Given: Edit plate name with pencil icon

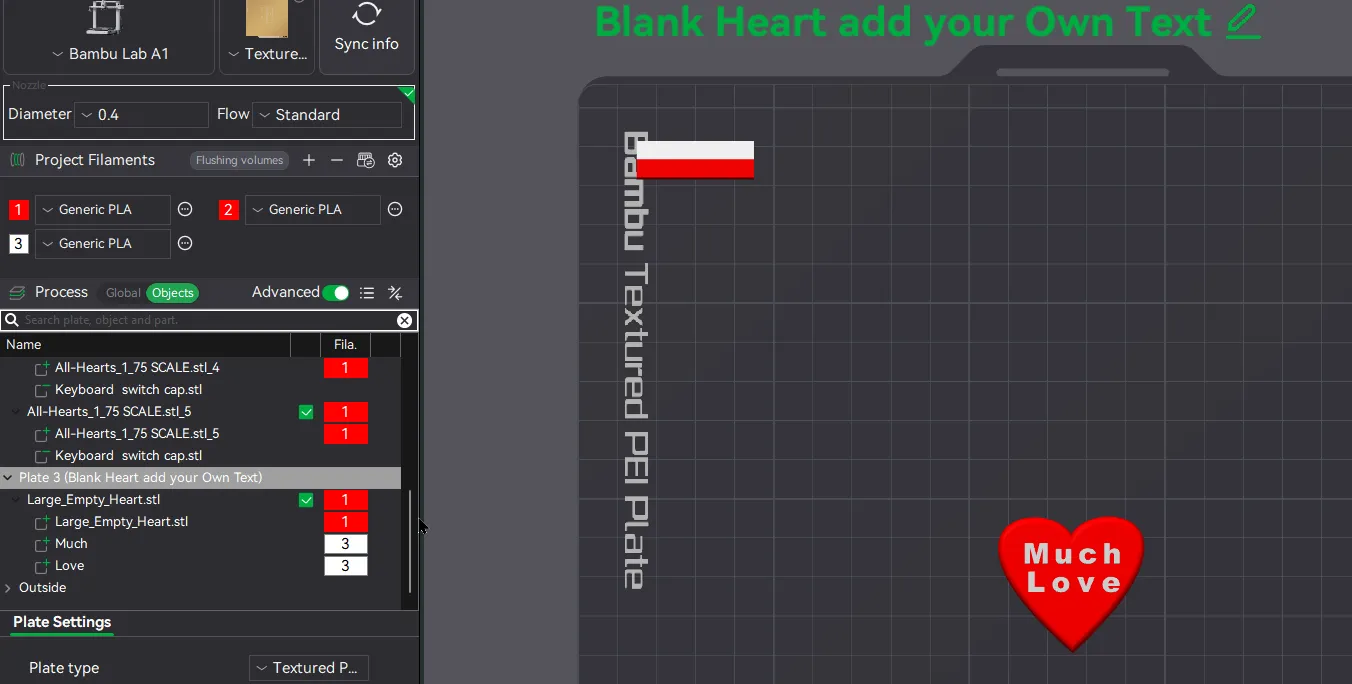Looking at the screenshot, I should click(1242, 21).
